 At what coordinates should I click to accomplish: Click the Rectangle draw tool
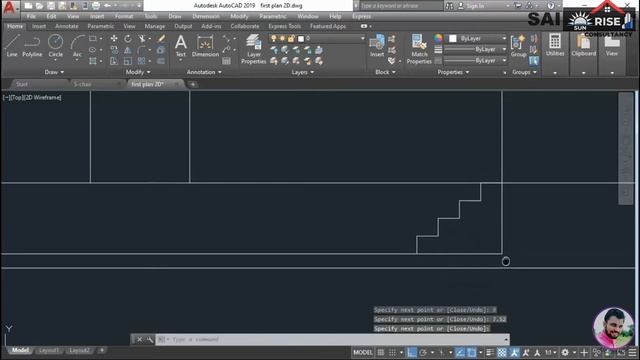click(x=93, y=38)
